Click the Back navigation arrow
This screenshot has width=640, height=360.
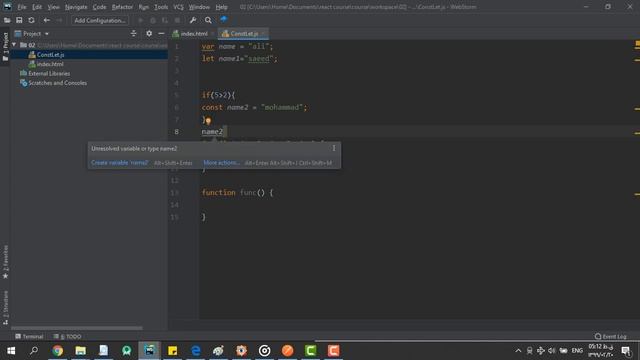click(x=47, y=20)
